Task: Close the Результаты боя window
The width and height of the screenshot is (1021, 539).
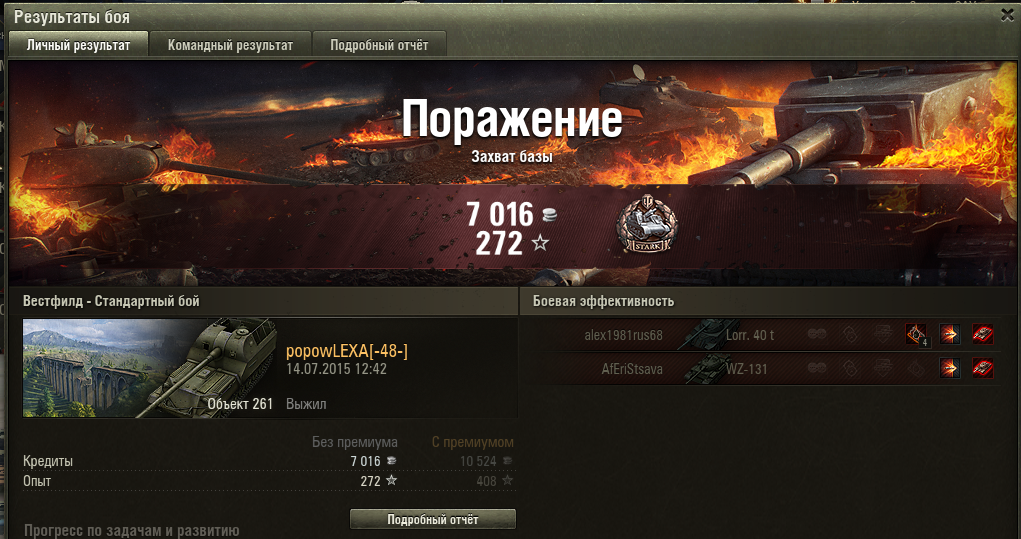Action: (x=1007, y=16)
